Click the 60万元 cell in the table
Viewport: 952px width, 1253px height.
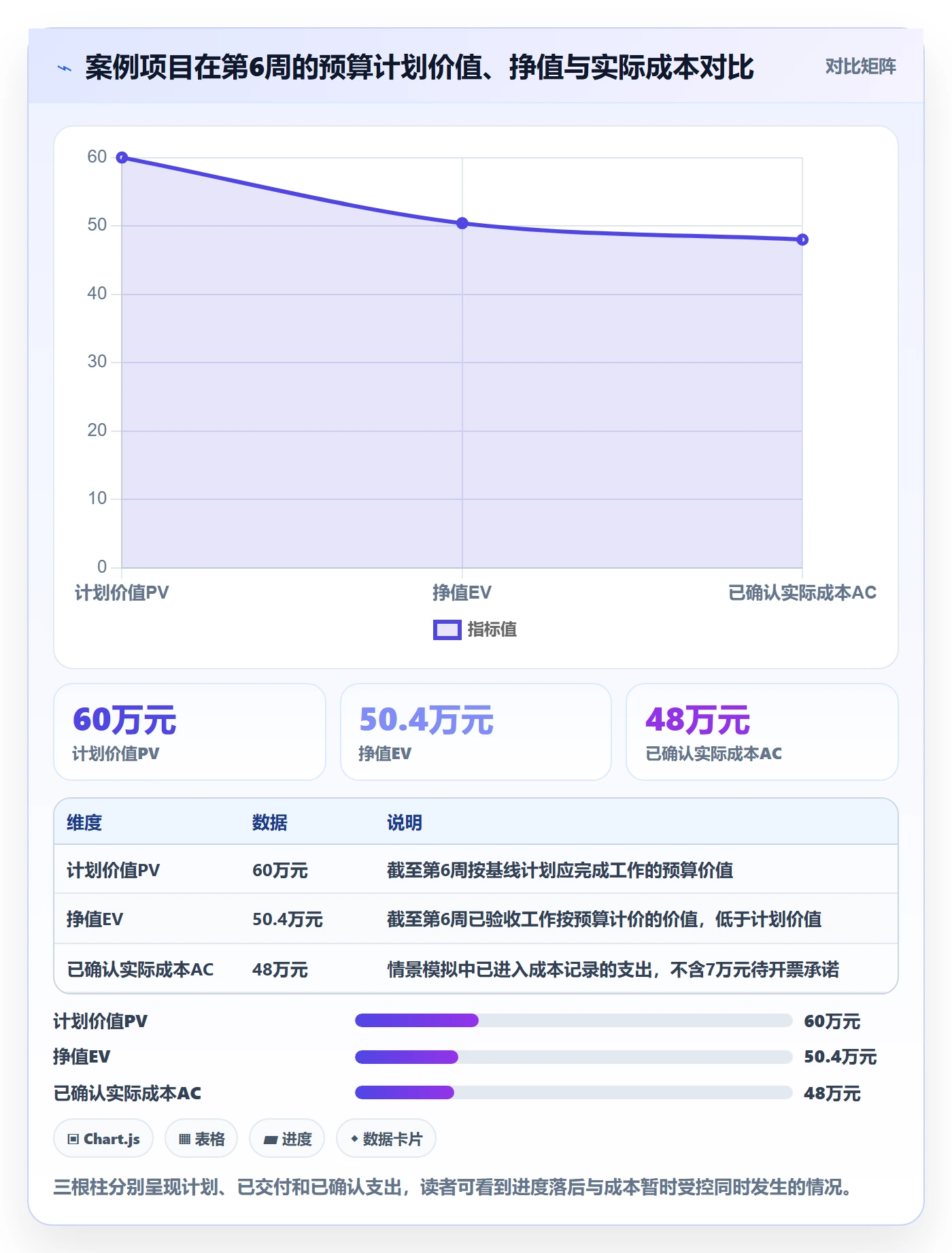pyautogui.click(x=280, y=870)
